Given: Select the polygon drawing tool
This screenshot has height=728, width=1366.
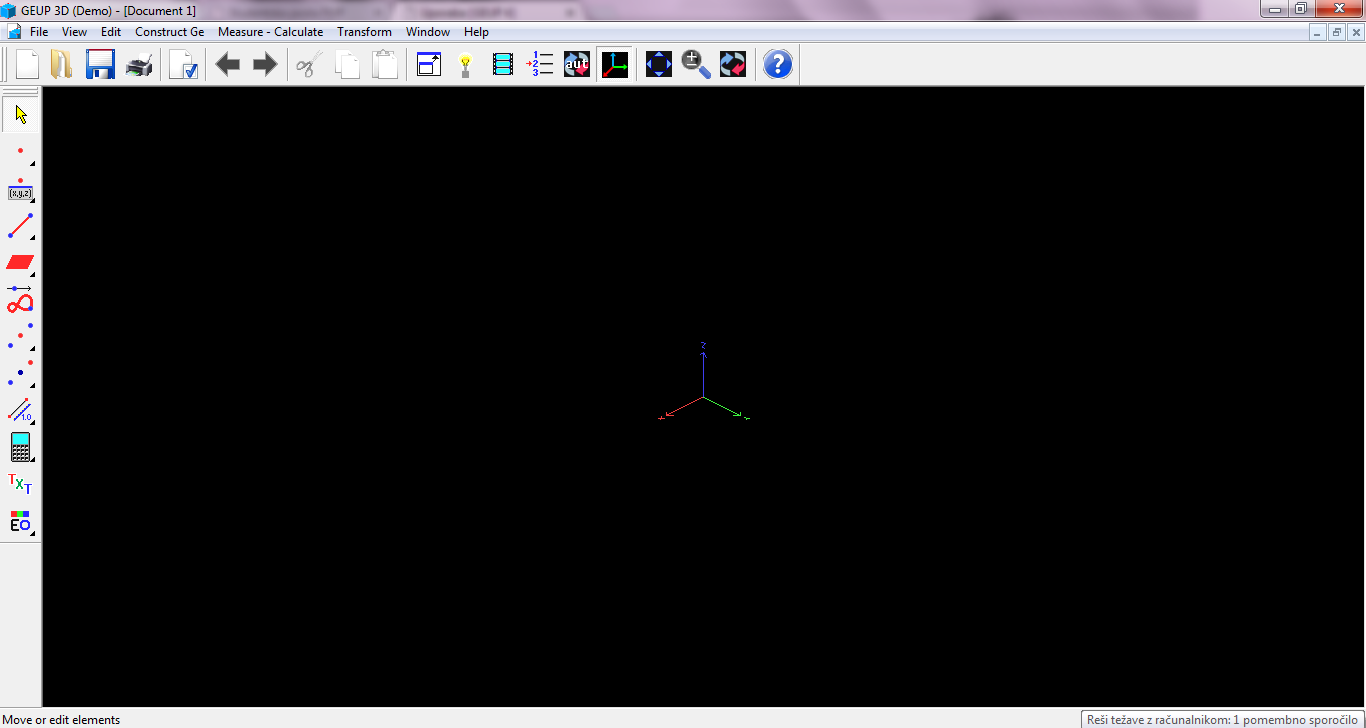Looking at the screenshot, I should [x=18, y=262].
